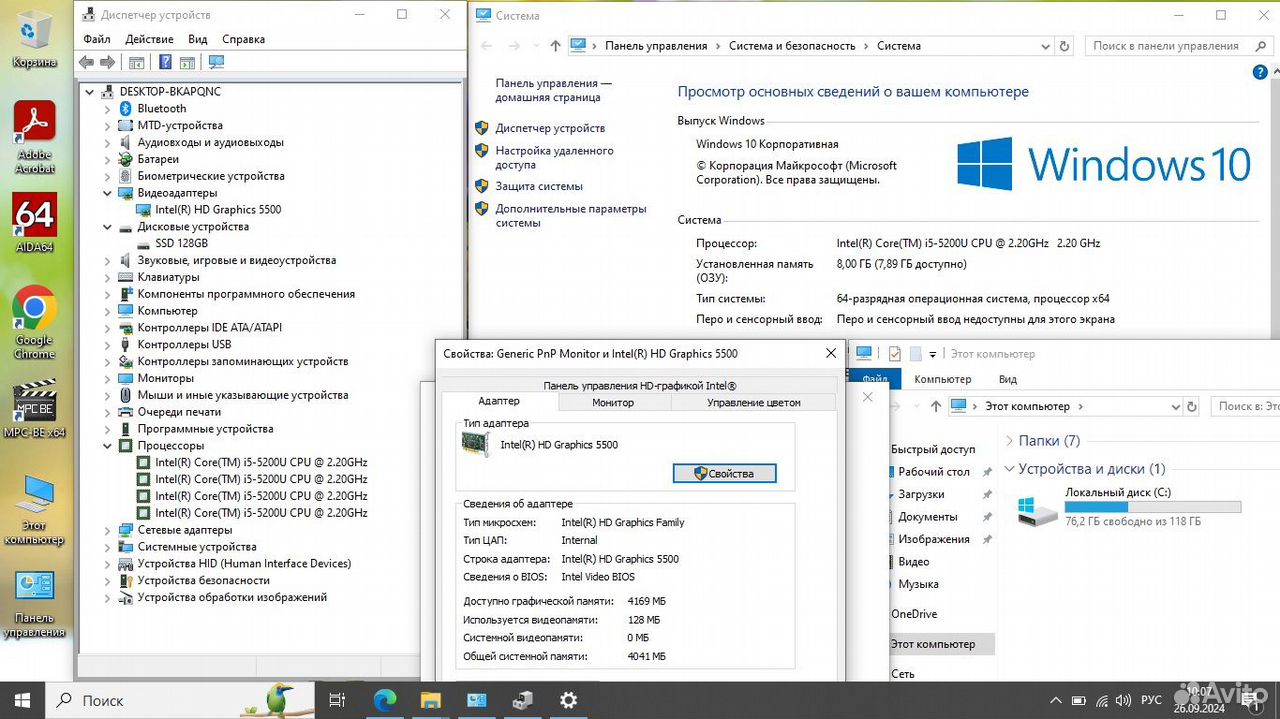1280x719 pixels.
Task: Open Рабочий стол in Explorer sidebar
Action: [934, 472]
